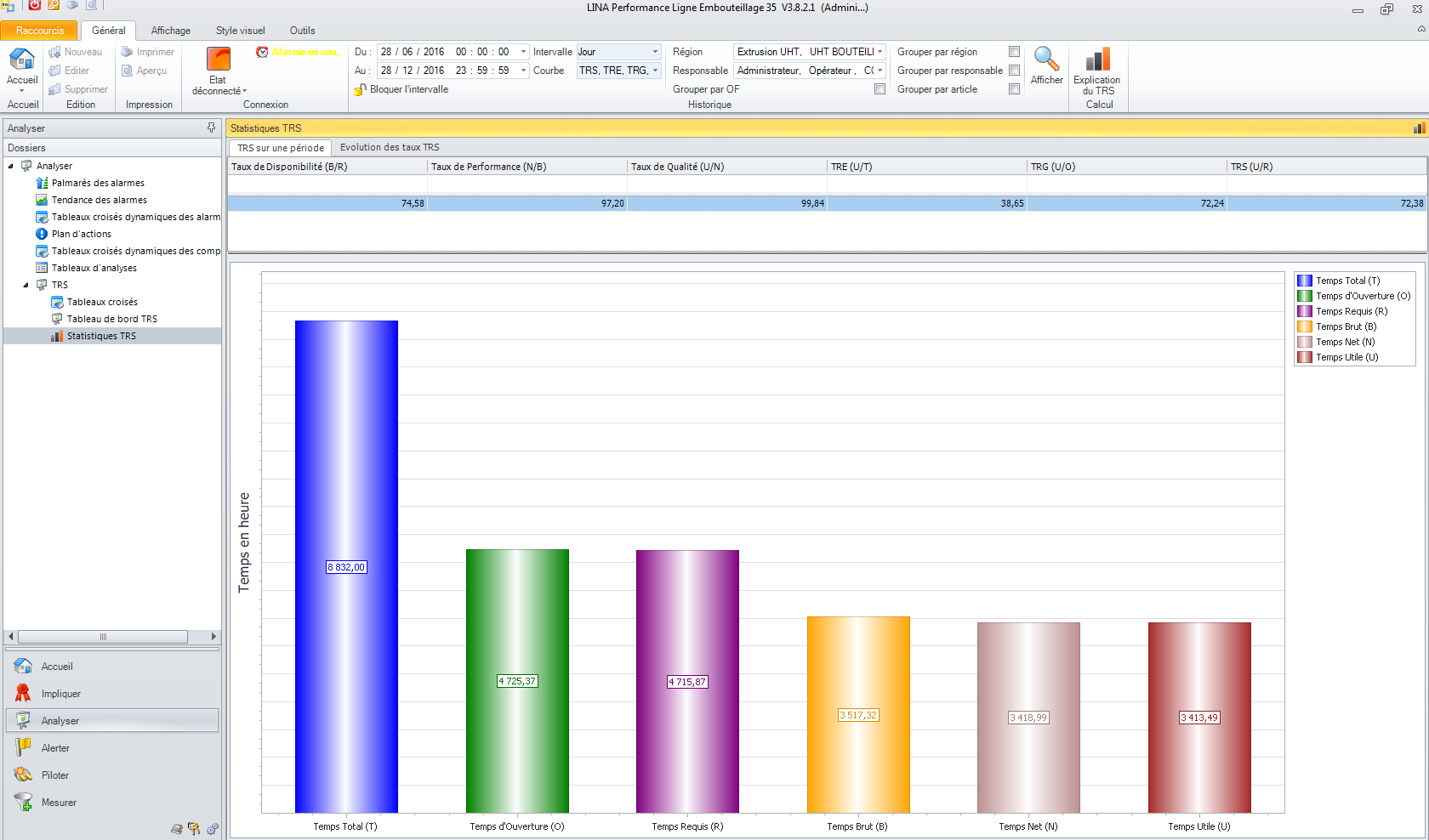
Task: Enable Grouper par OF checkbox
Action: [x=880, y=89]
